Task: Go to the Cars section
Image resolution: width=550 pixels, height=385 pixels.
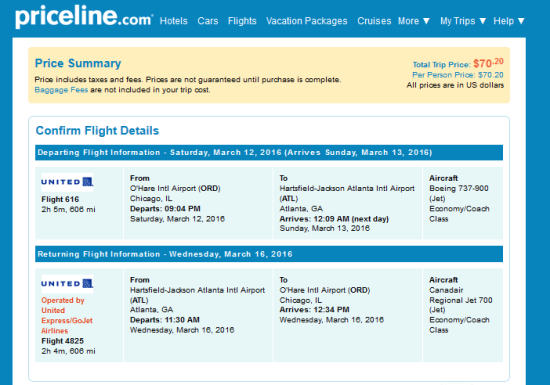Action: tap(208, 21)
